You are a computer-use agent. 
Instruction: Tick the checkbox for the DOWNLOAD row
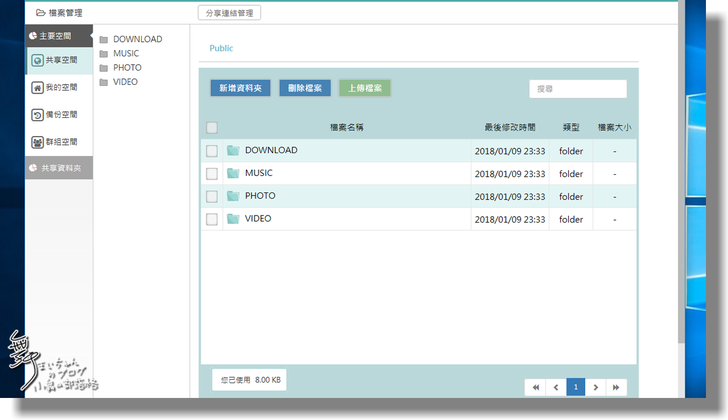click(211, 151)
